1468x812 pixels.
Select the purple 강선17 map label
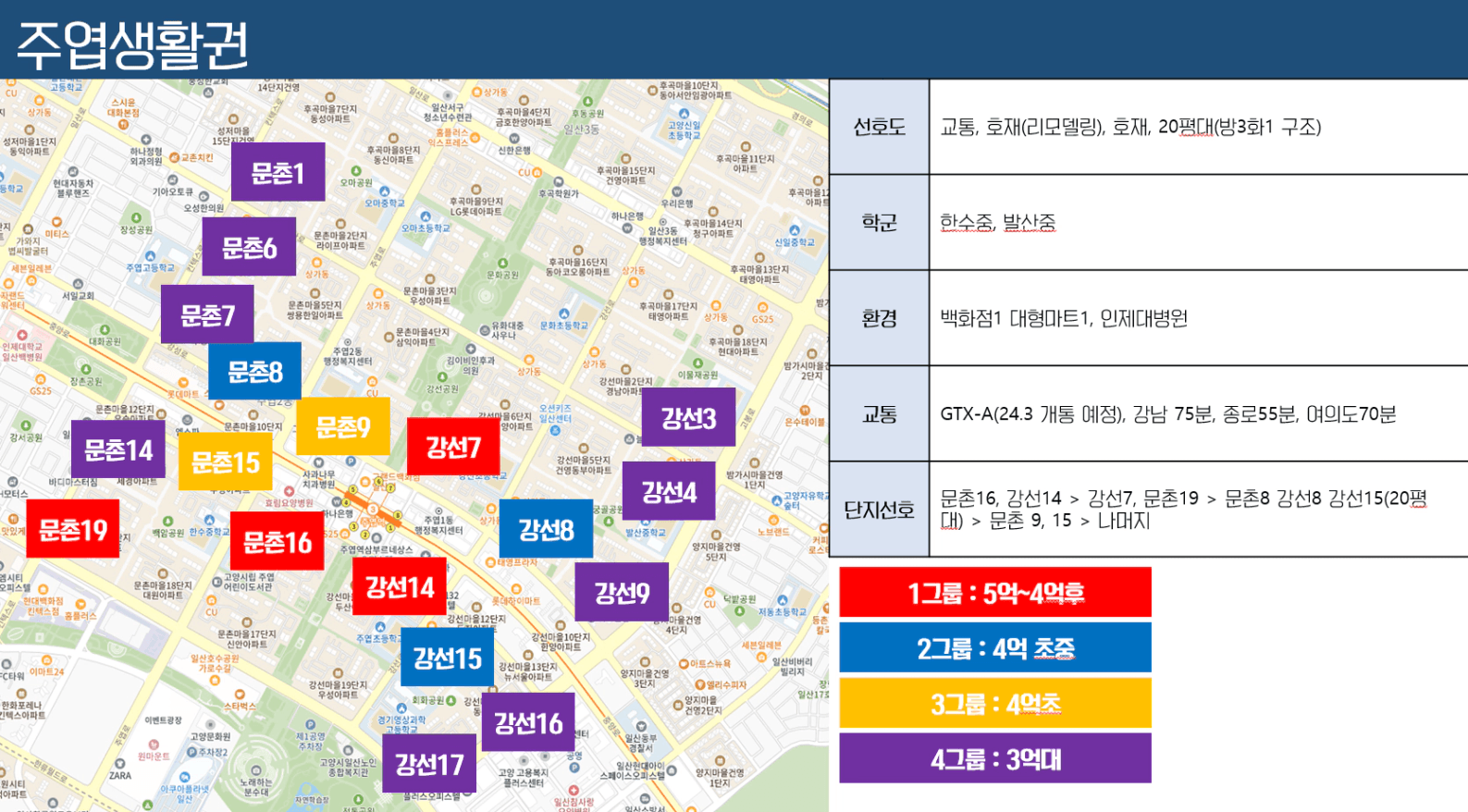tap(429, 764)
